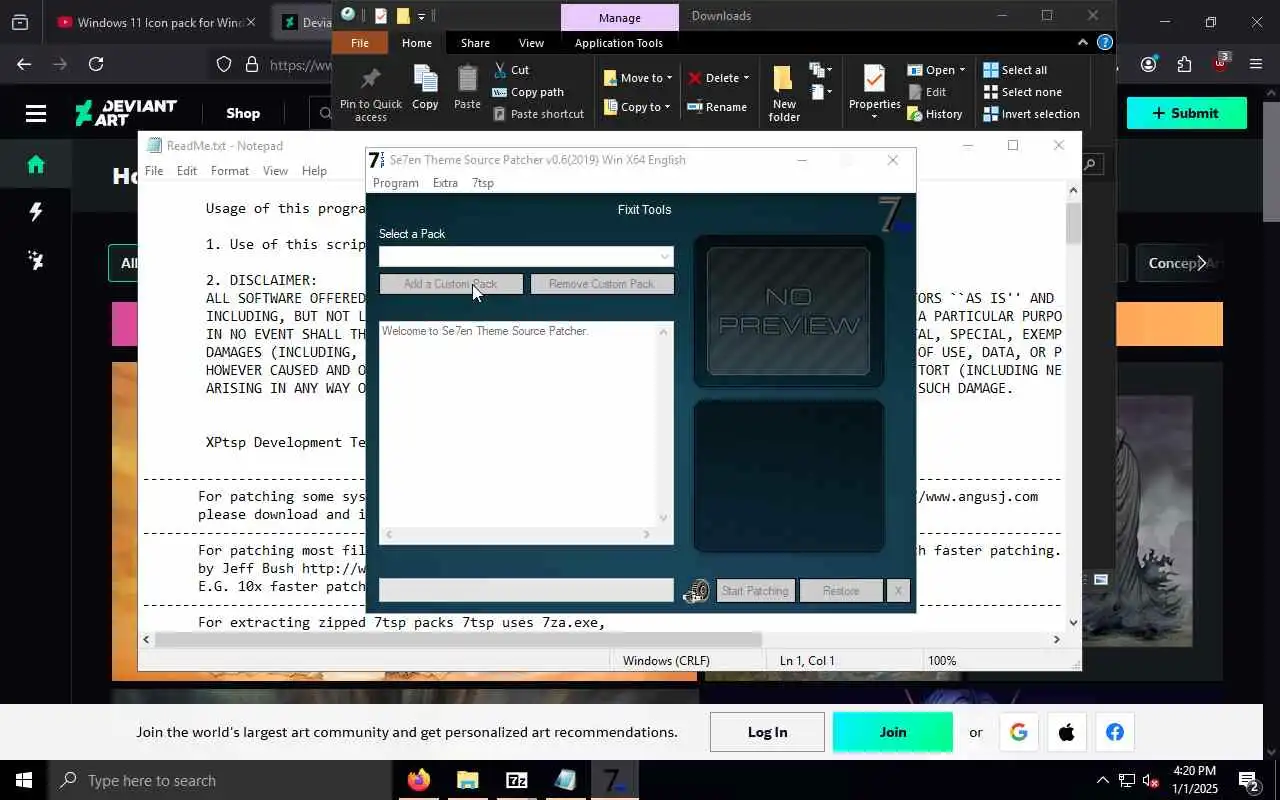
Task: Click the Welcome to Se7en Theme Source Patcher text
Action: pyautogui.click(x=485, y=331)
